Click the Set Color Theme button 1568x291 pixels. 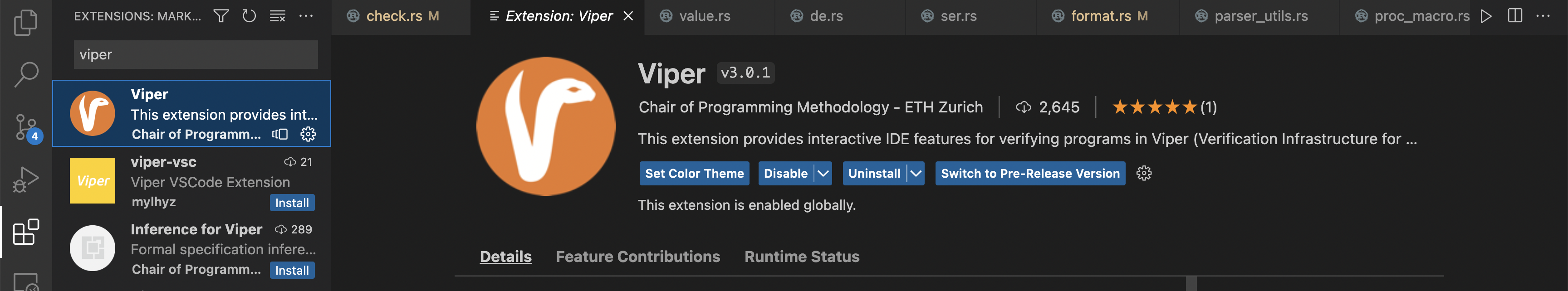(694, 173)
